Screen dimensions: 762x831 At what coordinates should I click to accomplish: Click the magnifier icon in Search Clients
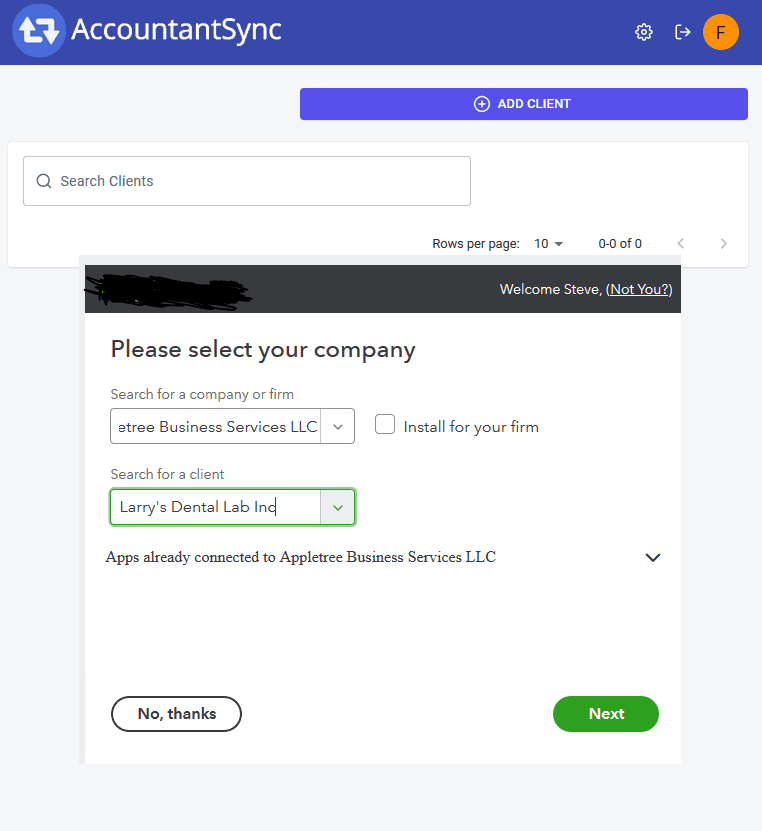pyautogui.click(x=44, y=181)
